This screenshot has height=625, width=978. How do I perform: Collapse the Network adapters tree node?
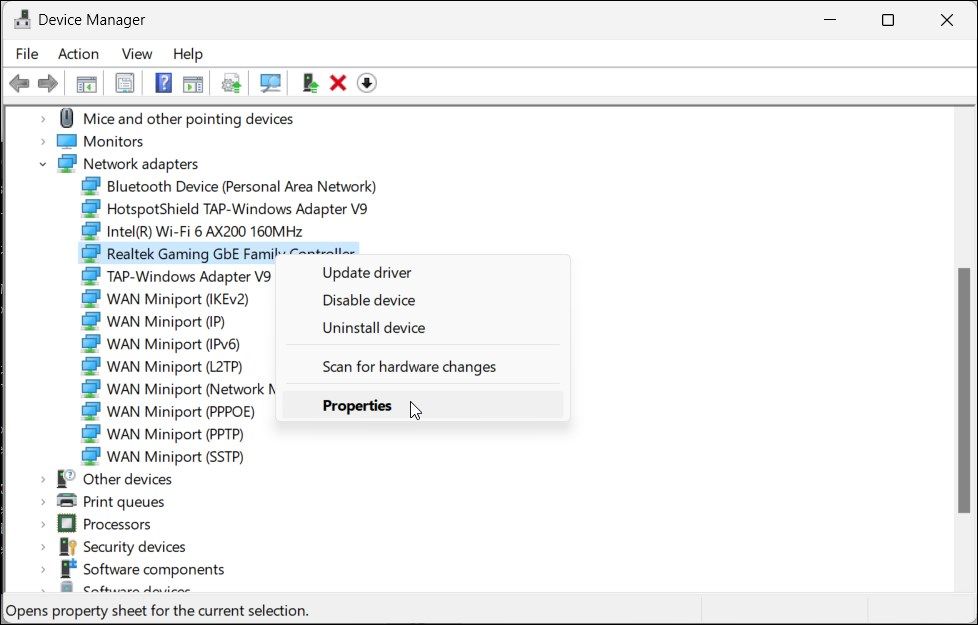(x=43, y=164)
